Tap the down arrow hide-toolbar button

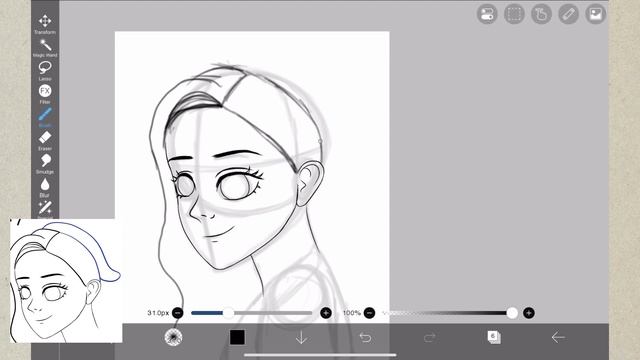click(301, 338)
